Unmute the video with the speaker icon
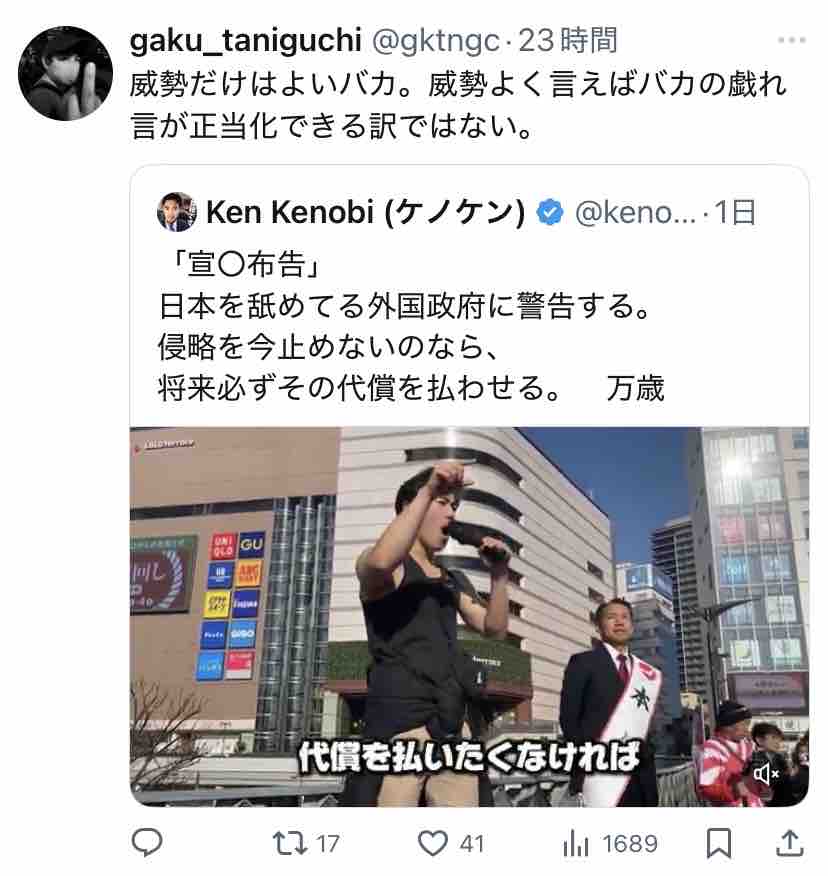The image size is (828, 876). click(766, 774)
